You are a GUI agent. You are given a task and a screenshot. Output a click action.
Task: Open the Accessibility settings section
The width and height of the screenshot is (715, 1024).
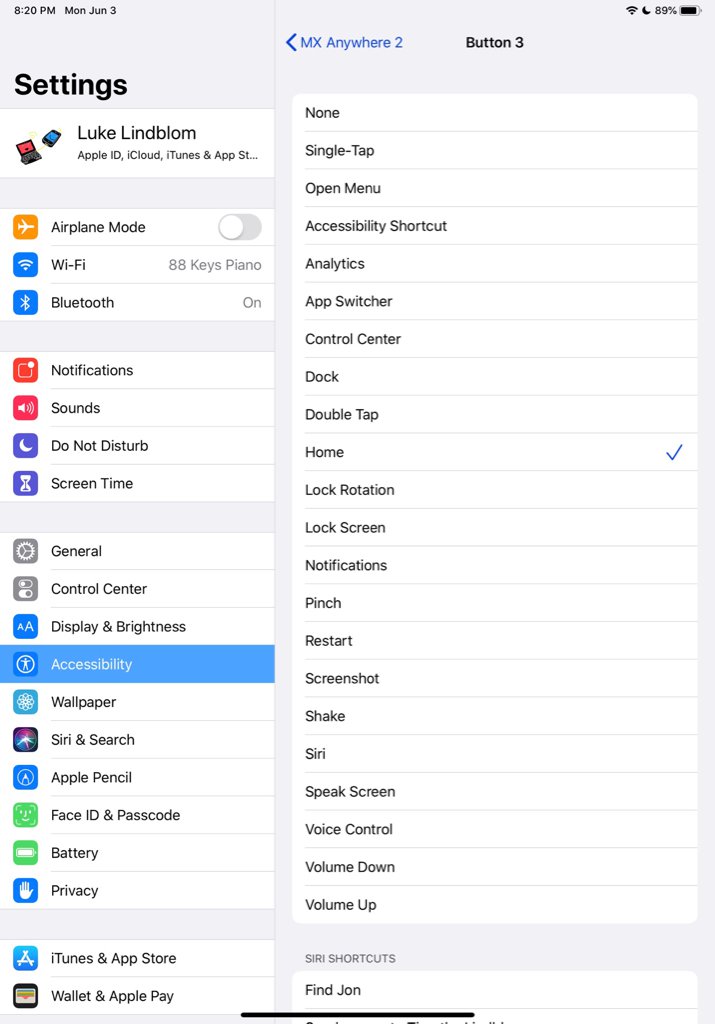(x=137, y=664)
